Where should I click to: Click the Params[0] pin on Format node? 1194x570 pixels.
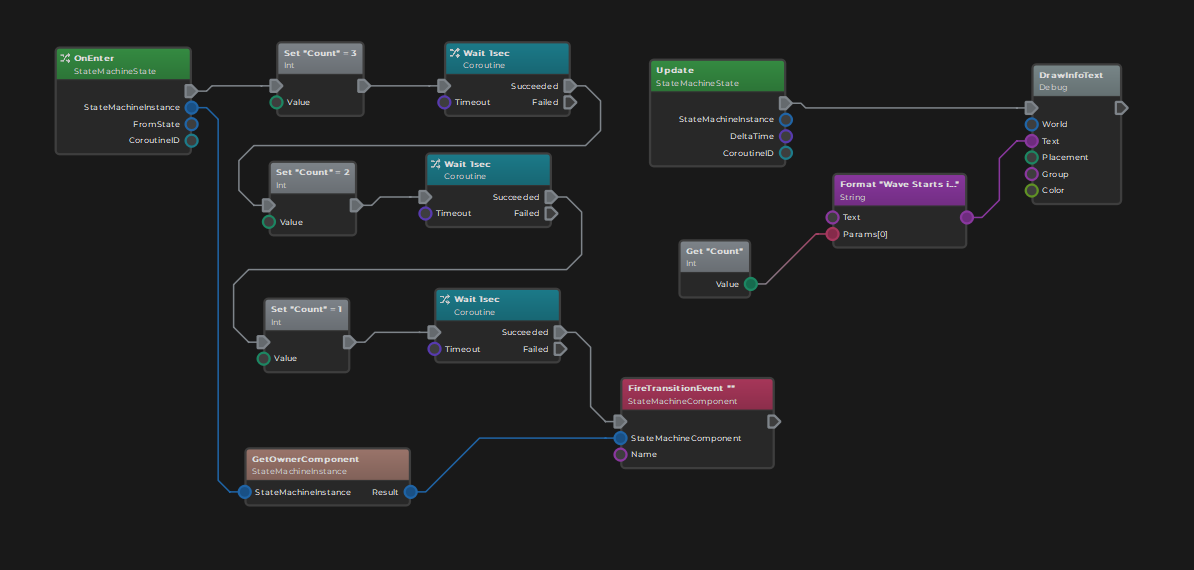pyautogui.click(x=832, y=234)
